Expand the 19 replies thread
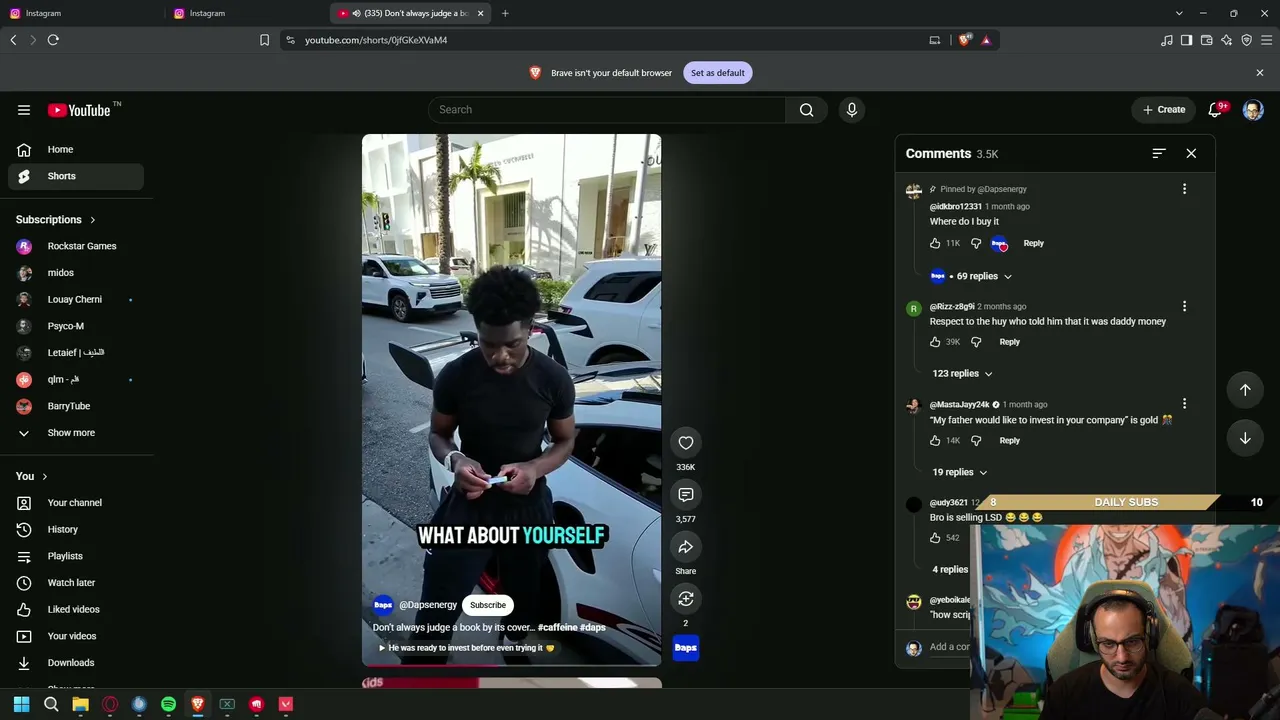The image size is (1280, 720). click(x=960, y=472)
